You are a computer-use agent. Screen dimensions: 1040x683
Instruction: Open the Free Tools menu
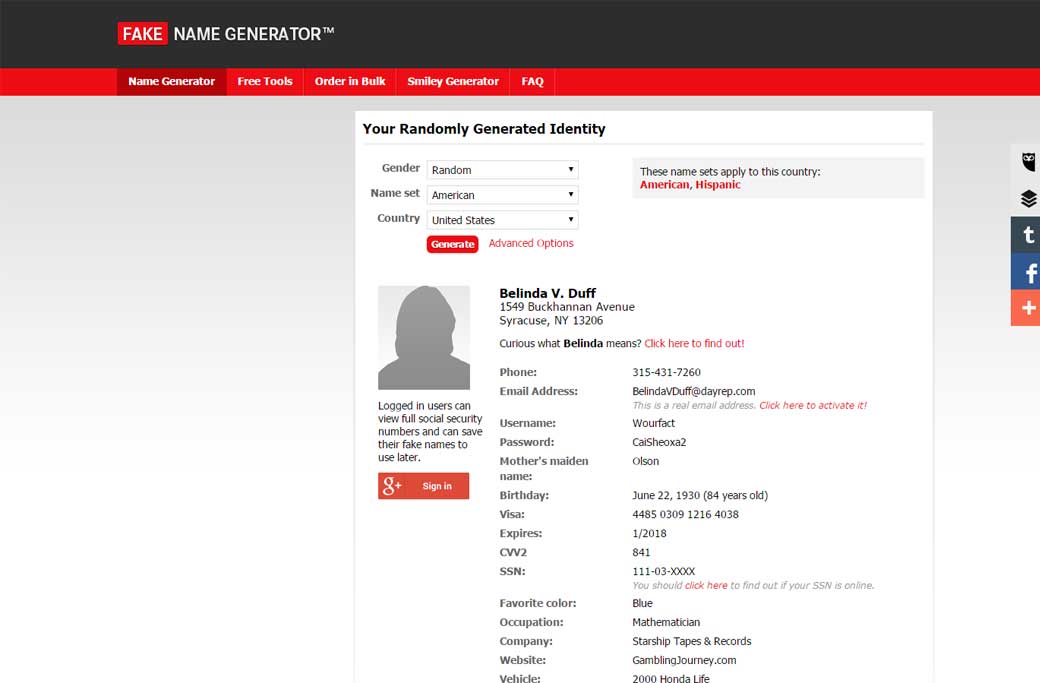pyautogui.click(x=265, y=82)
